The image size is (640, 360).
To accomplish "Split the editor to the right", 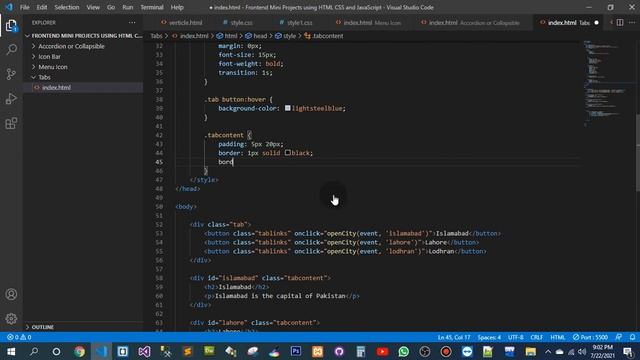I will point(620,22).
